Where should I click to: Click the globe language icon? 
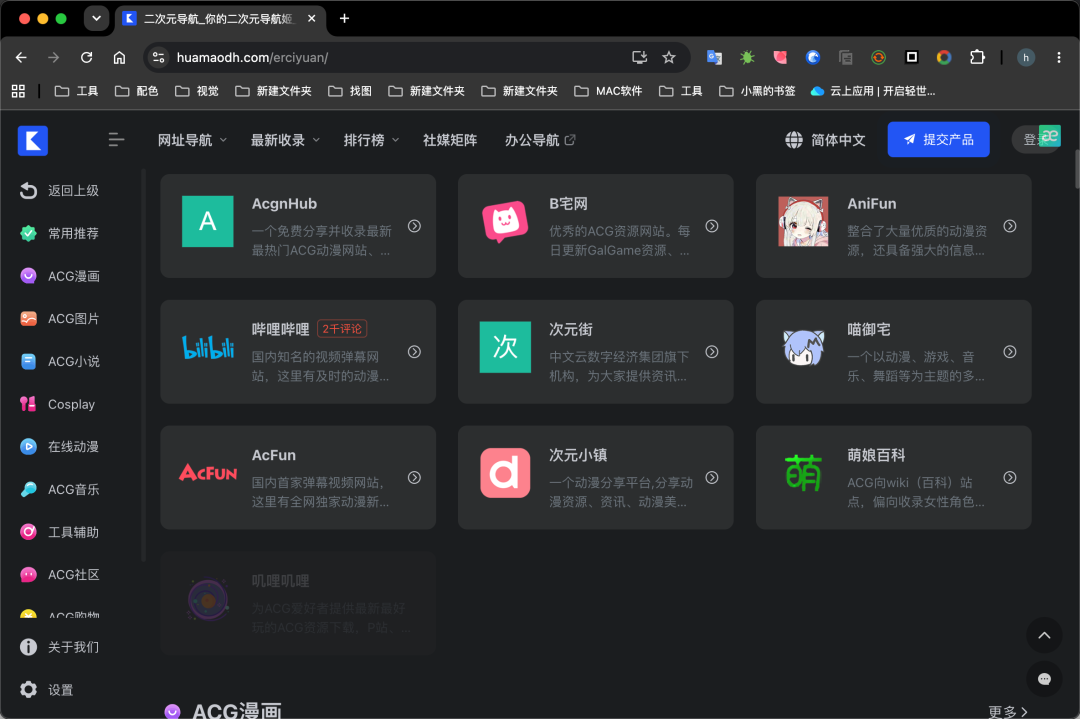793,140
